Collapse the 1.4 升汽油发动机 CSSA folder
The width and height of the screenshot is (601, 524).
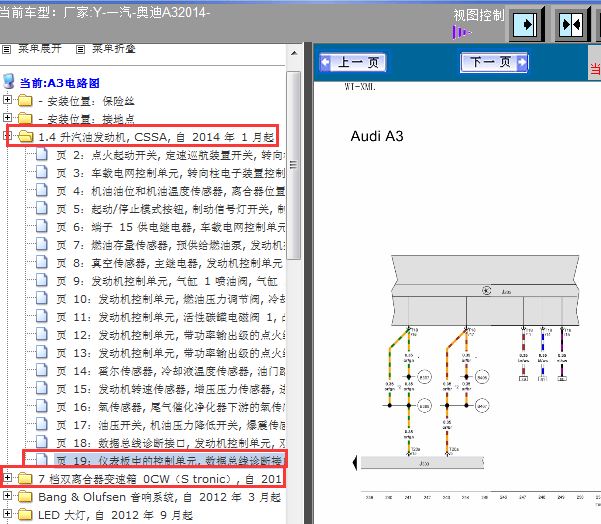pyautogui.click(x=7, y=135)
